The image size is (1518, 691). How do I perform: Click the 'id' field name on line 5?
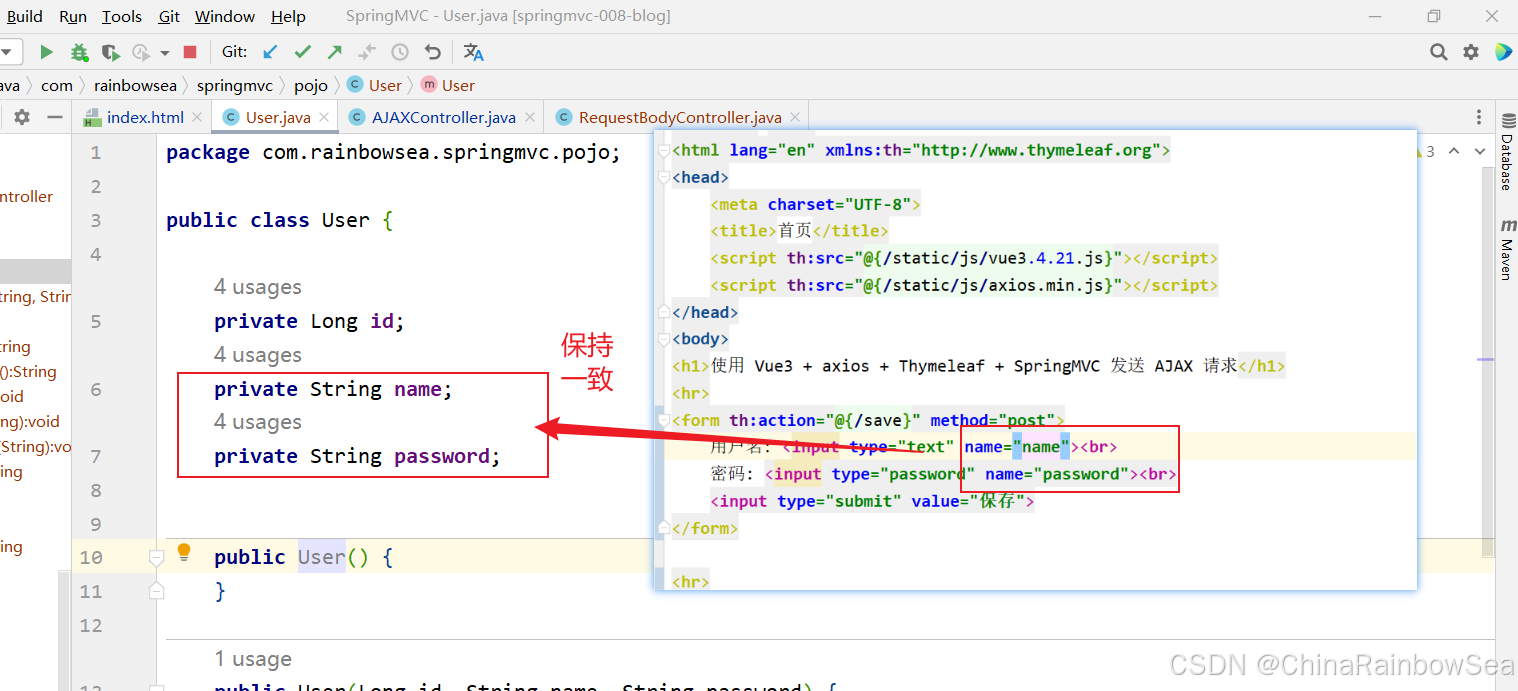(x=381, y=321)
